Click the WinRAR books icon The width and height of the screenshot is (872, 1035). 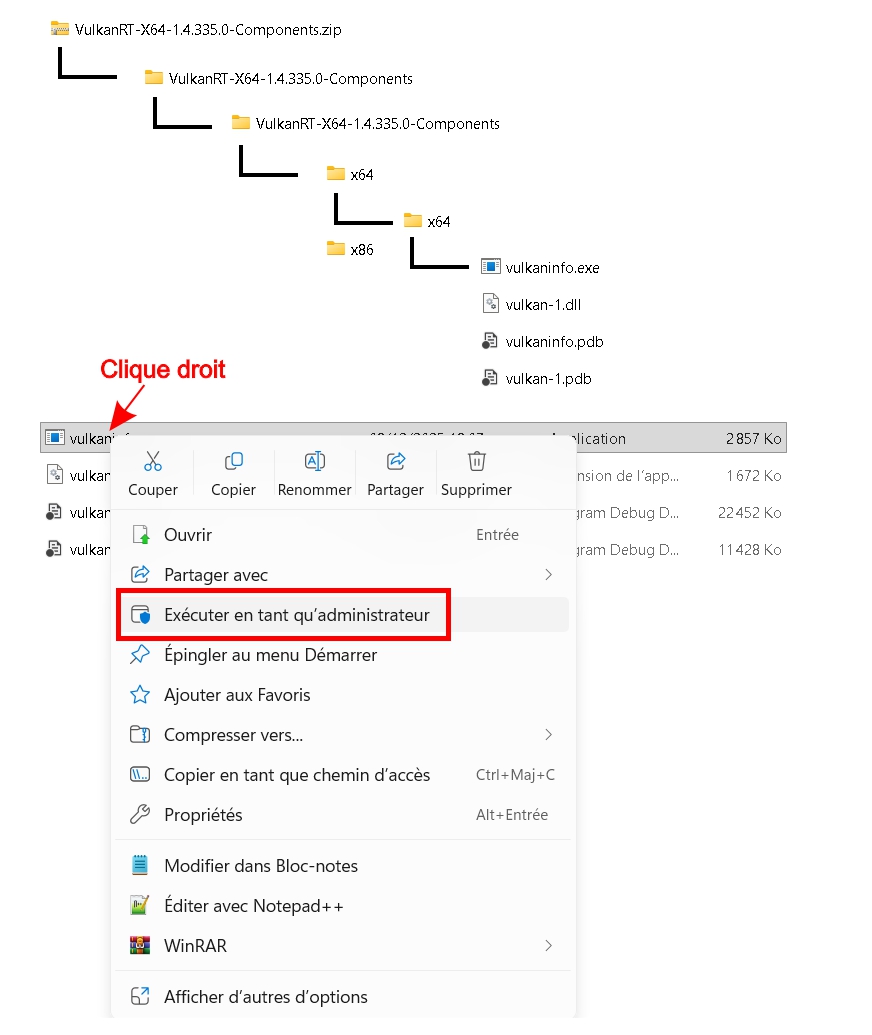(x=141, y=946)
